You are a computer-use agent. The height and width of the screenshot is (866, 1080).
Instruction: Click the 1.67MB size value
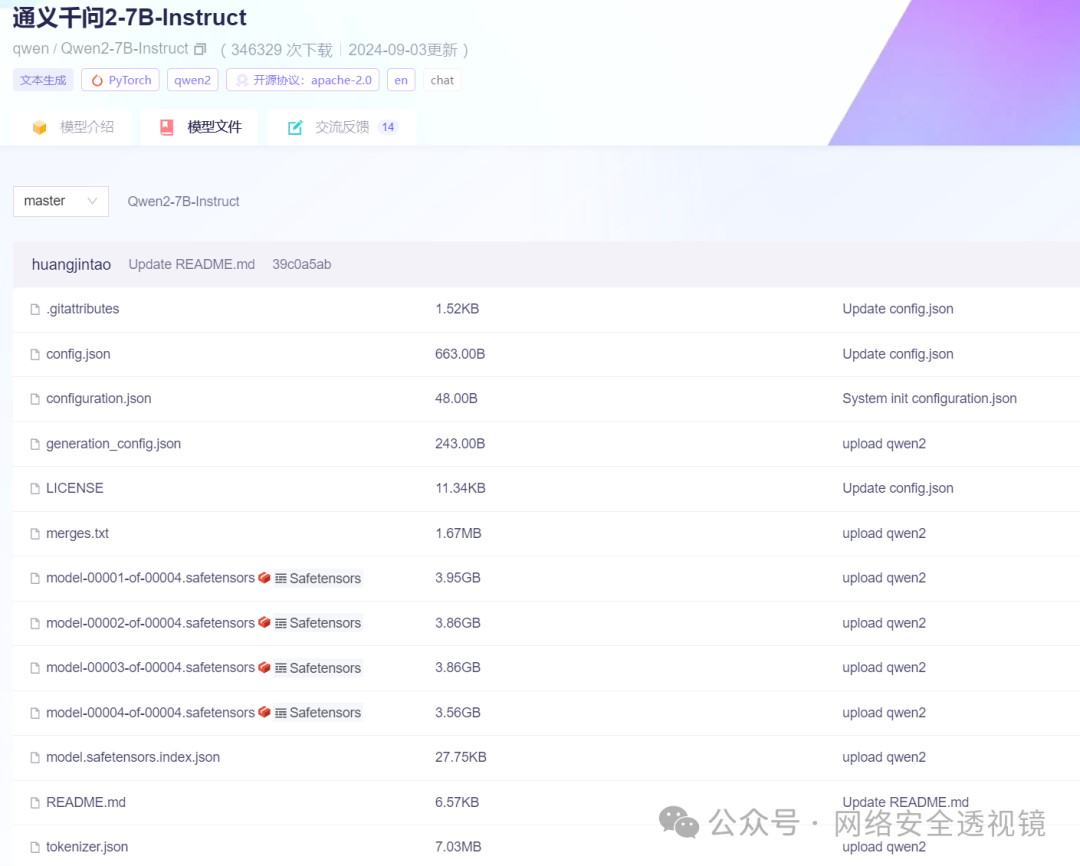(458, 534)
